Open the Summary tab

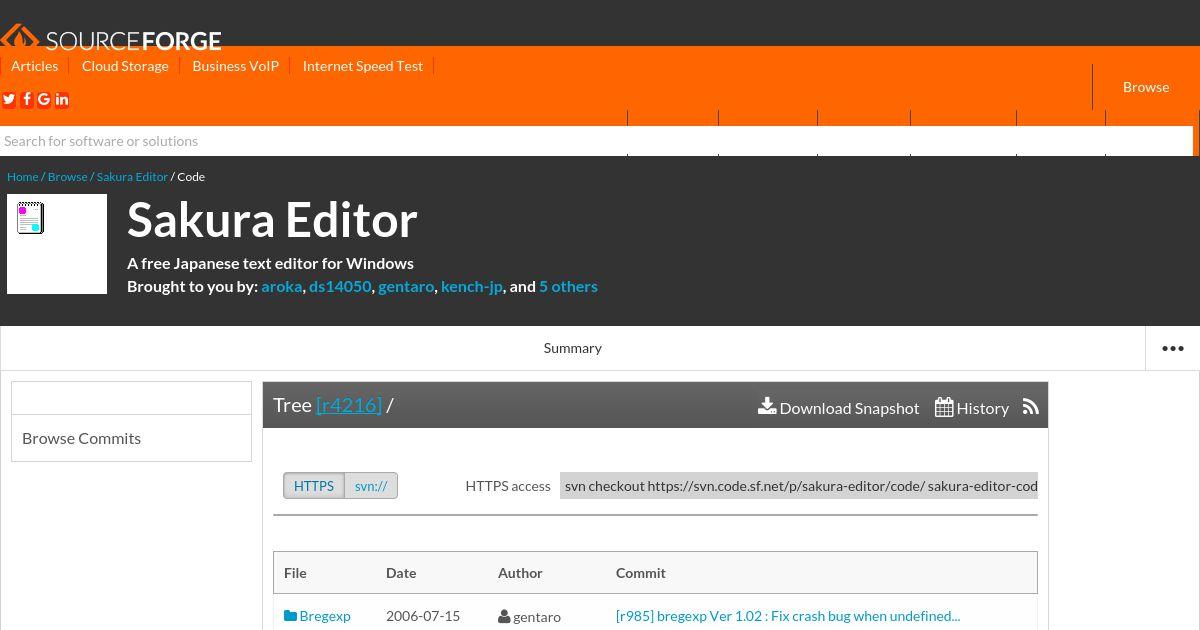click(573, 348)
